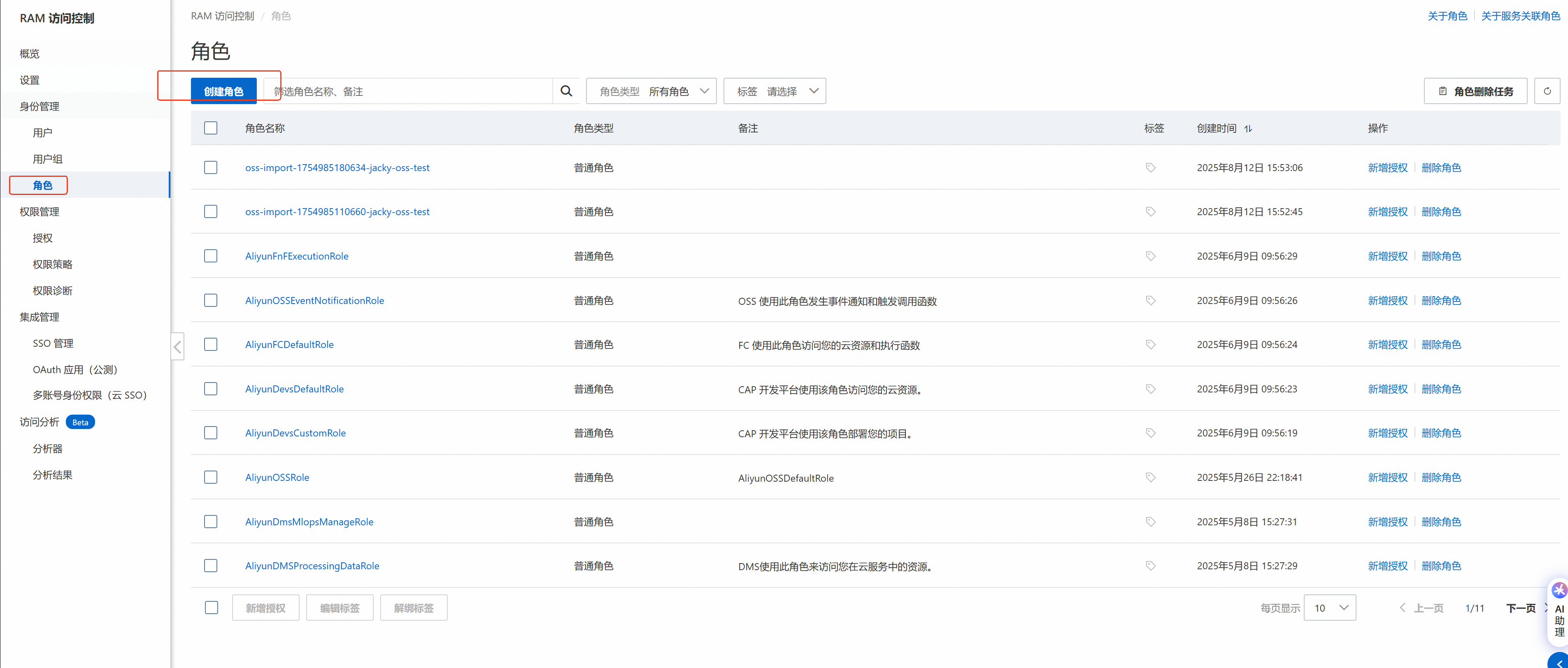Image resolution: width=1568 pixels, height=668 pixels.
Task: Select checkbox for AliyunDmsMlopsManageRole
Action: [x=211, y=522]
